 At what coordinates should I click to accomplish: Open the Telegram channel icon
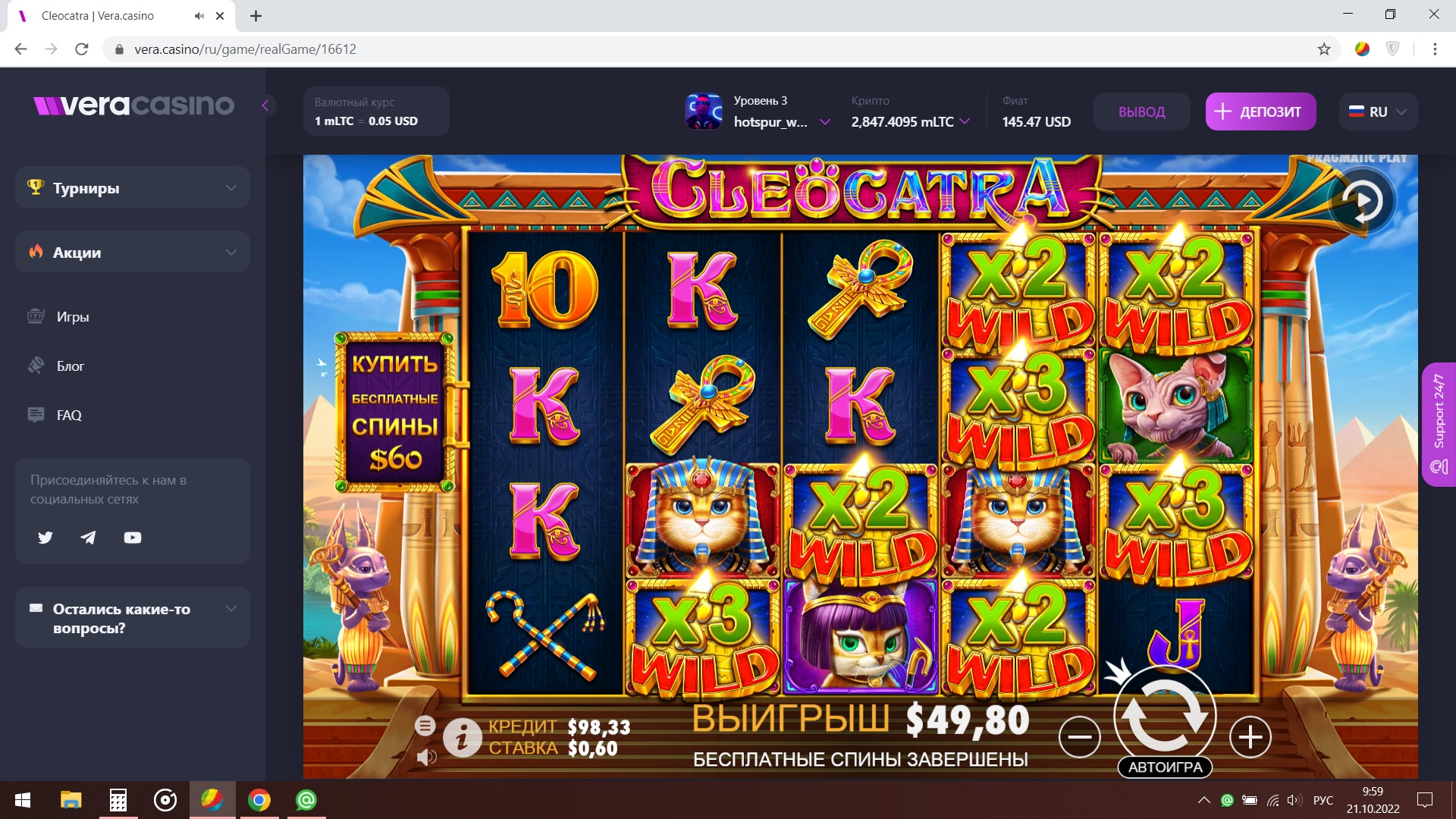click(89, 538)
